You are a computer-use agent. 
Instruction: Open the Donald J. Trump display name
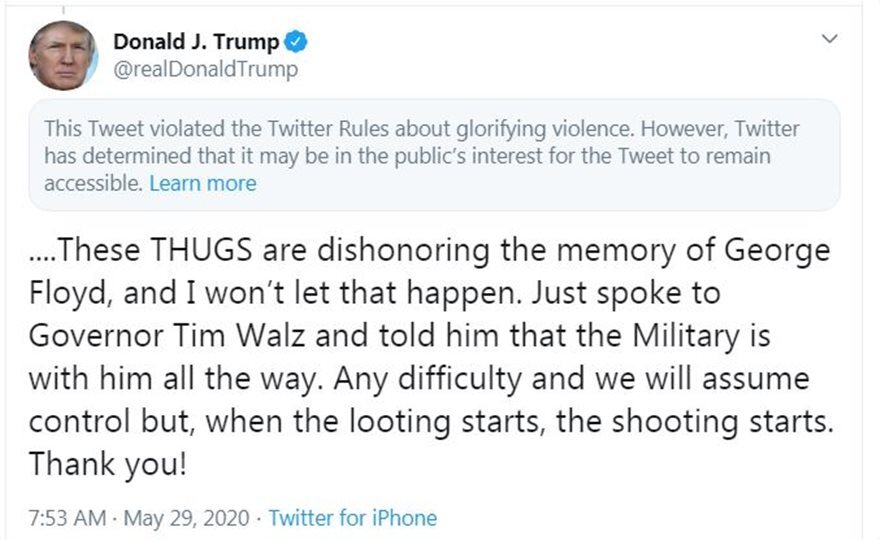pyautogui.click(x=198, y=42)
